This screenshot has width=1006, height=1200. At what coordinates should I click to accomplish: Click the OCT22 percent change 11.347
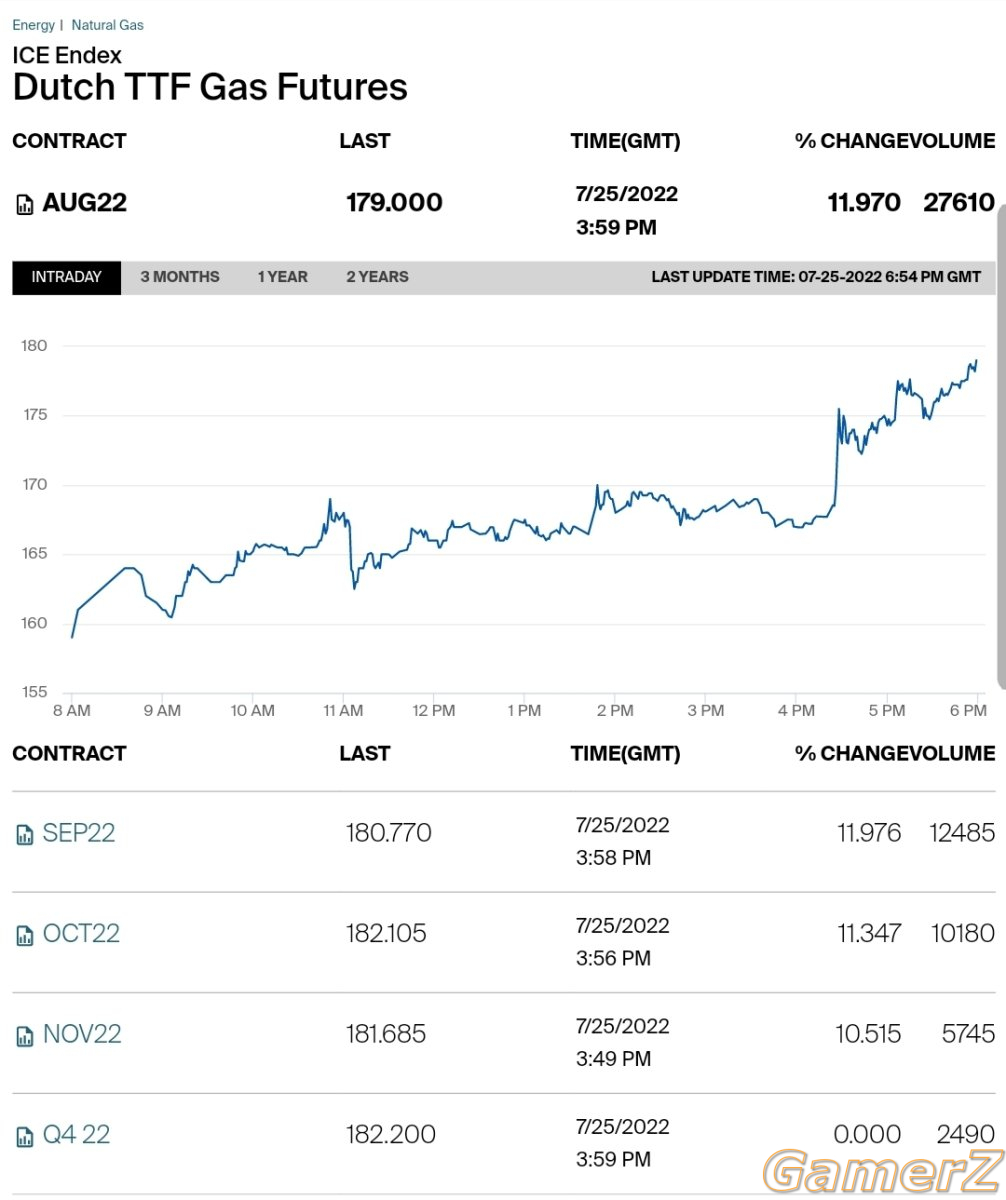click(869, 934)
